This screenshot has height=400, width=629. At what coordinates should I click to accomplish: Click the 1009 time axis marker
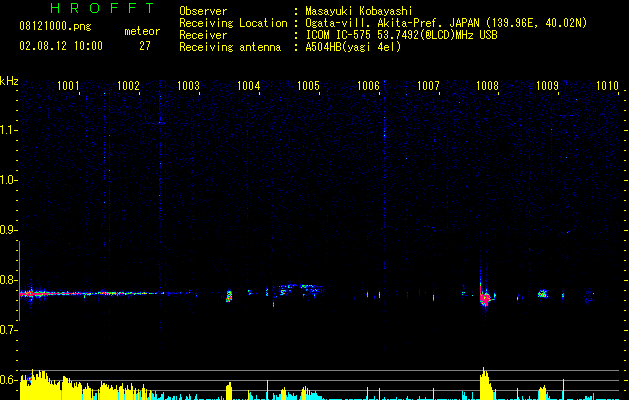(x=548, y=86)
